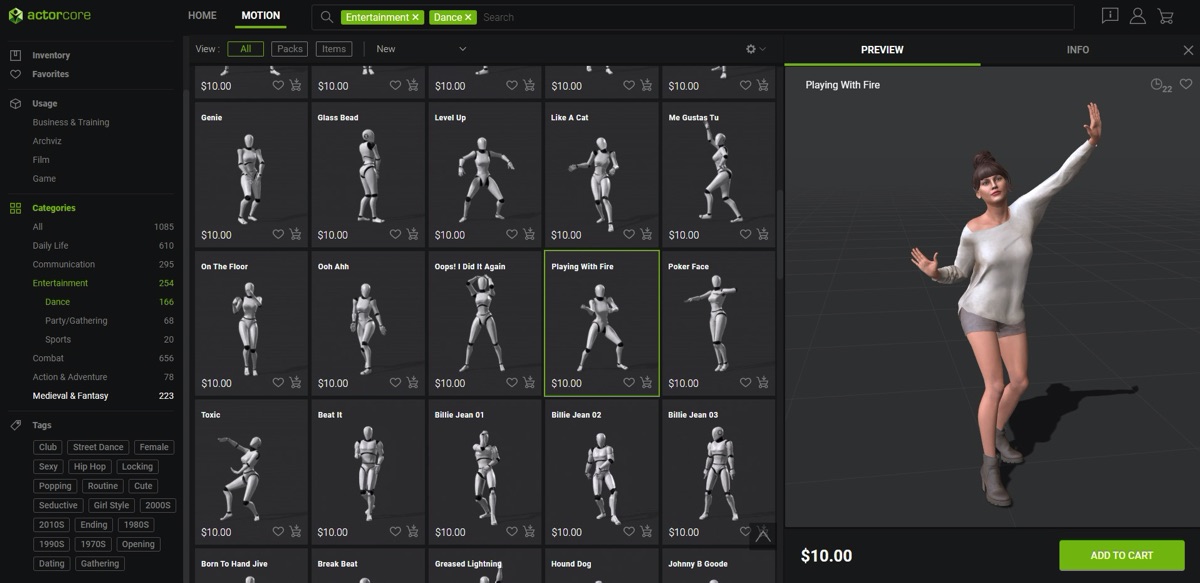Filter view by Packs
This screenshot has width=1200, height=583.
tap(290, 49)
